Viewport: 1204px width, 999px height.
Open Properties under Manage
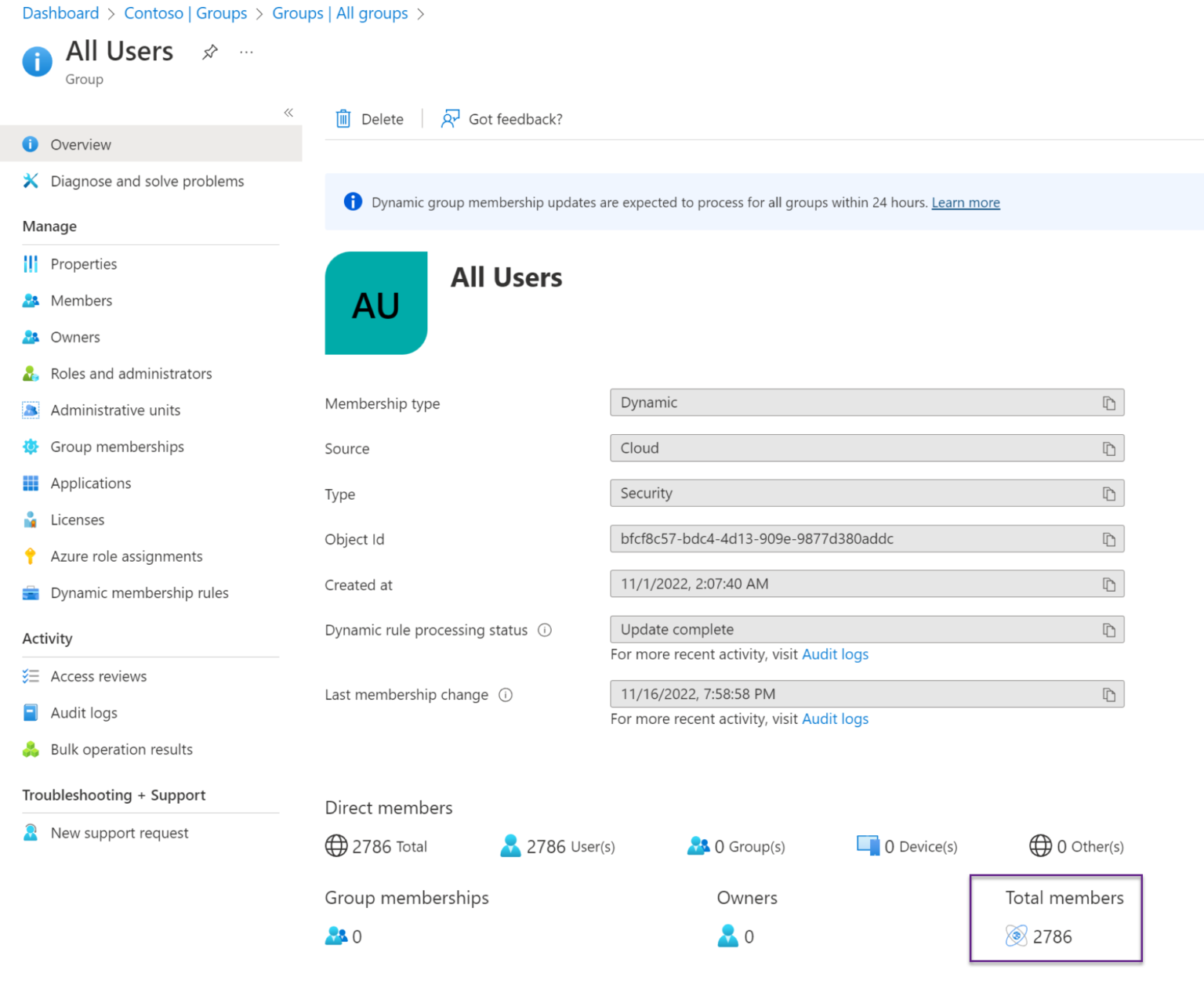(x=83, y=264)
